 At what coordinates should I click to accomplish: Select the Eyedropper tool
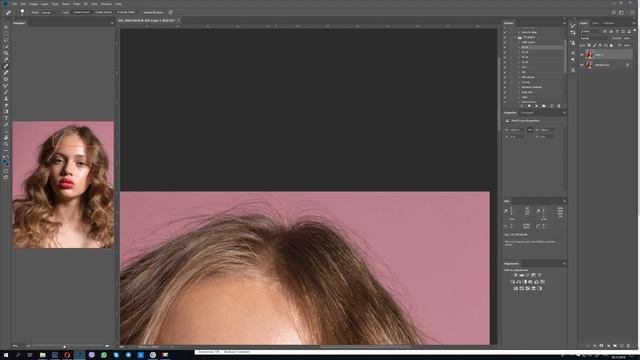coord(6,60)
